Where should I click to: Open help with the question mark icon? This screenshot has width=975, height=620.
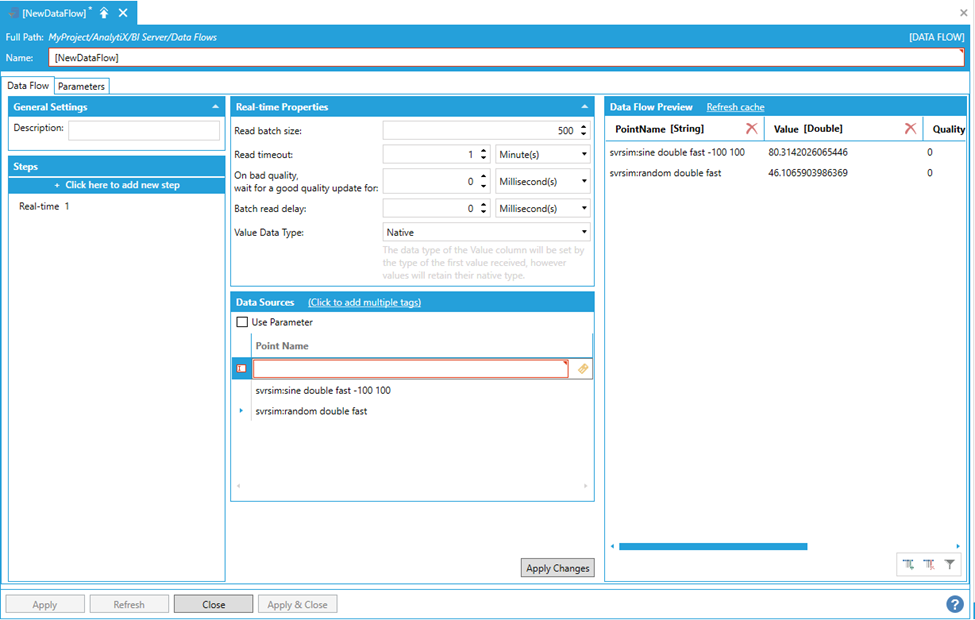tap(955, 604)
